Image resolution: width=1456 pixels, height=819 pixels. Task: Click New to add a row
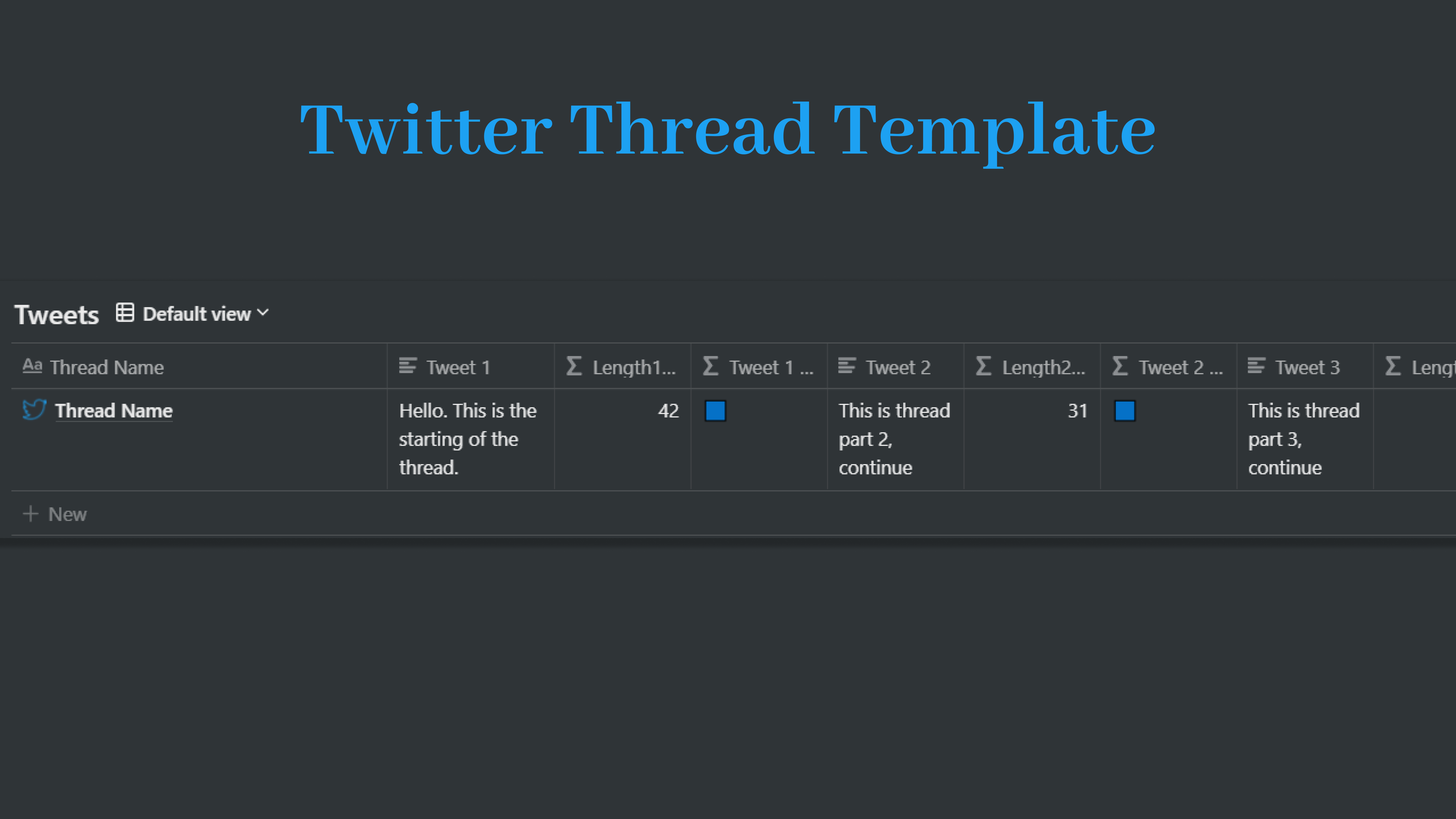coord(55,514)
